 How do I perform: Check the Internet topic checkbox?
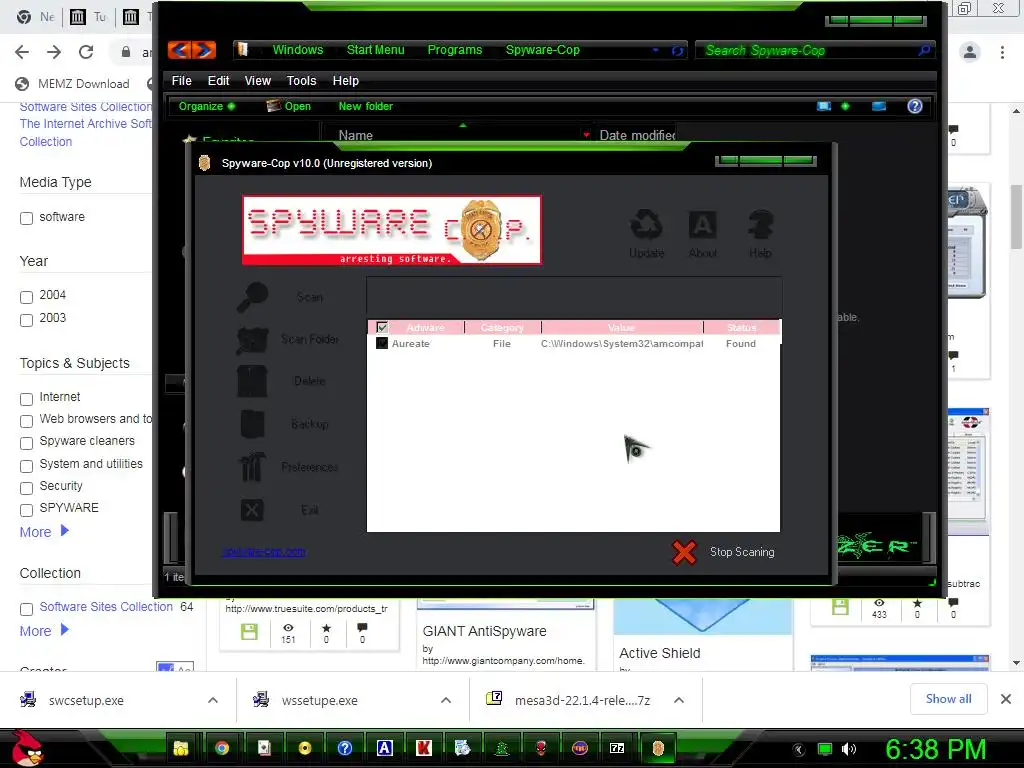pyautogui.click(x=26, y=399)
